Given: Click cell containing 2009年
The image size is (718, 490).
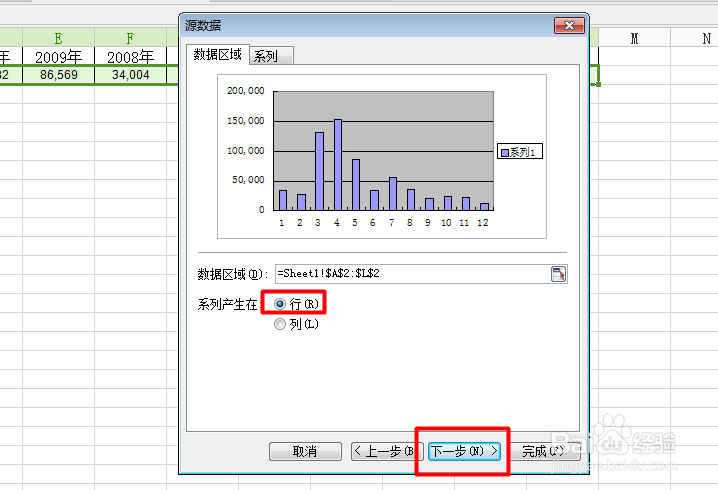Looking at the screenshot, I should point(58,56).
